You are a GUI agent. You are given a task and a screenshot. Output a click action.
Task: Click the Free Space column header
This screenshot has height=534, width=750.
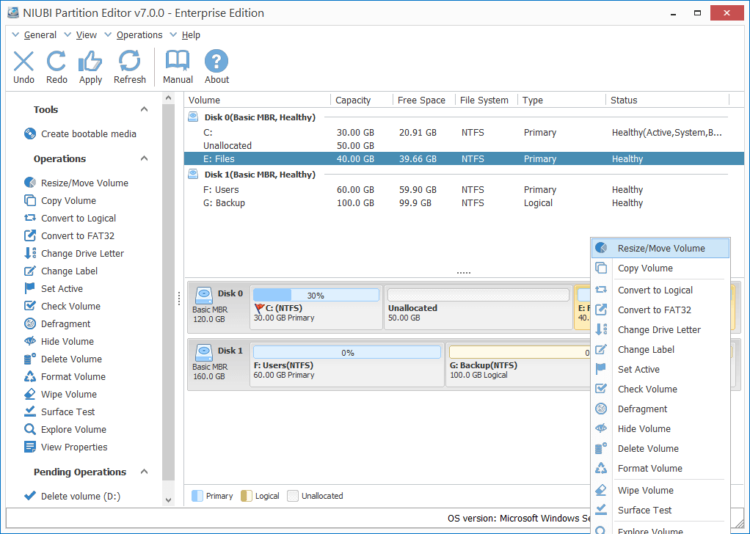424,100
